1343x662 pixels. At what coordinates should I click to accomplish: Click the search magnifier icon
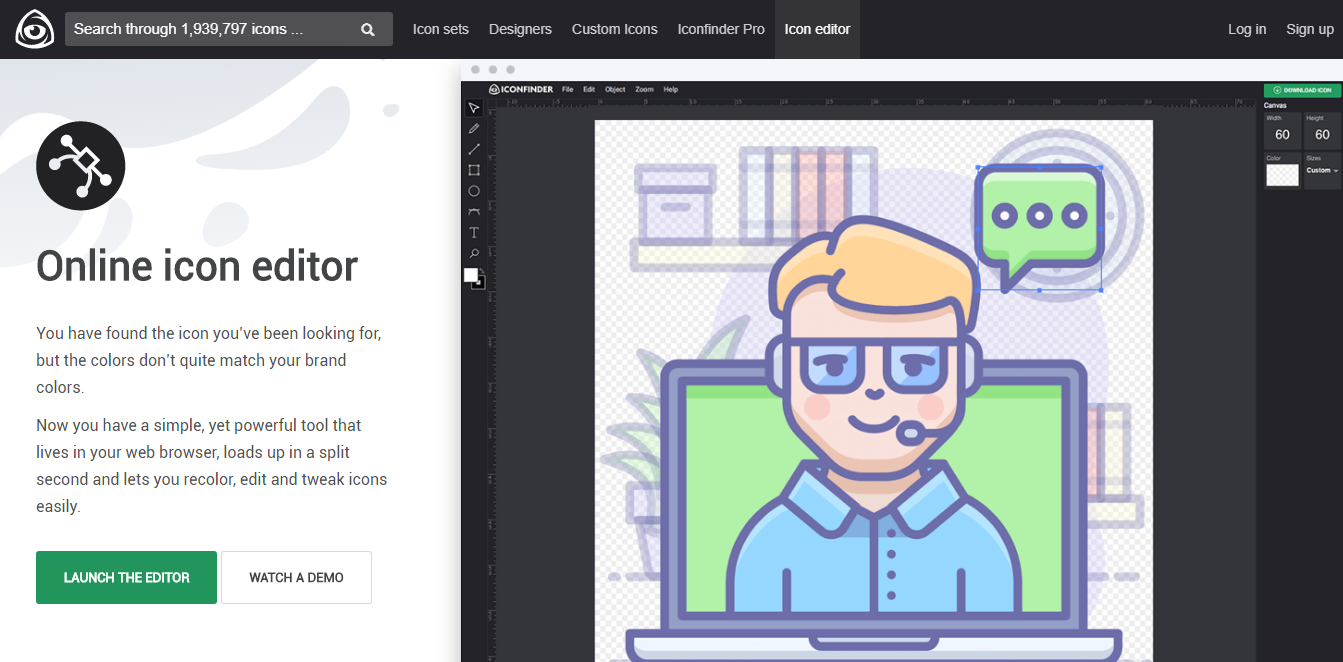pos(367,29)
